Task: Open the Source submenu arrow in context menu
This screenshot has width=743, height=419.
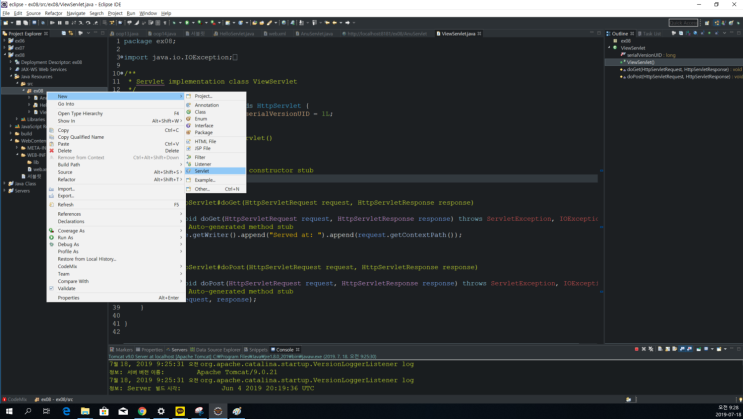Action: 181,172
